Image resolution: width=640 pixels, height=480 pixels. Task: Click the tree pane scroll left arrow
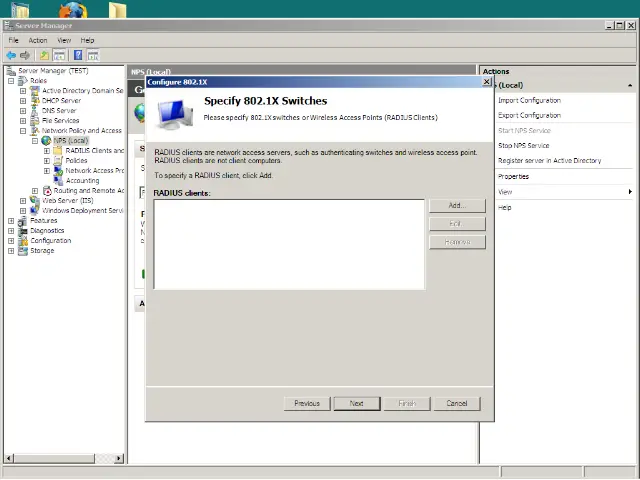click(9, 458)
